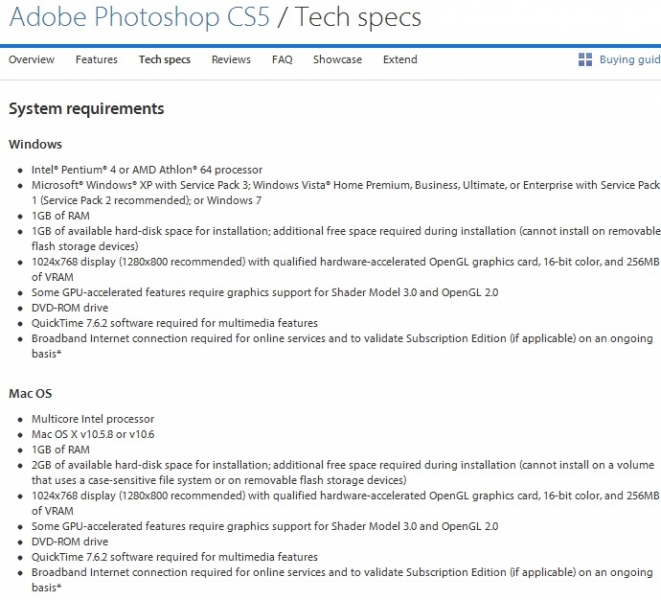The width and height of the screenshot is (661, 600).
Task: Click the Adobe Photoshop CS5 title link
Action: [x=140, y=18]
